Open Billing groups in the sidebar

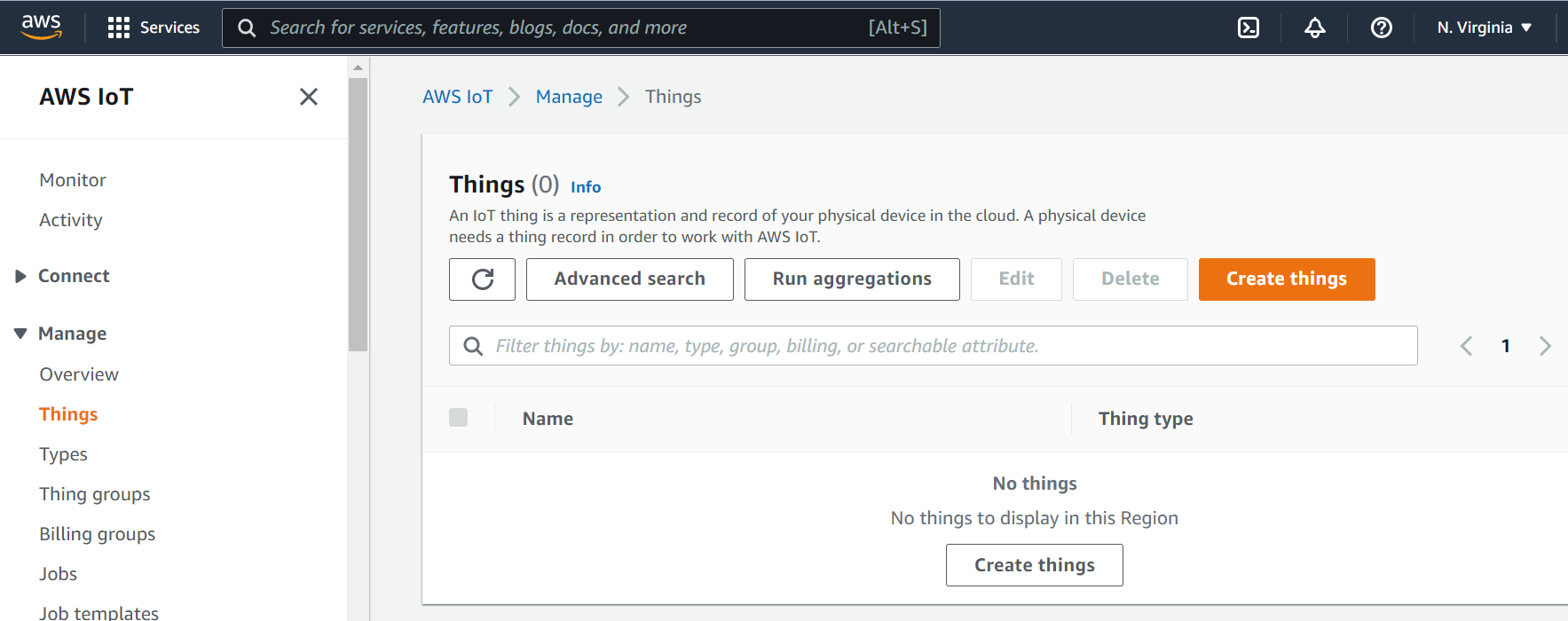[x=98, y=534]
